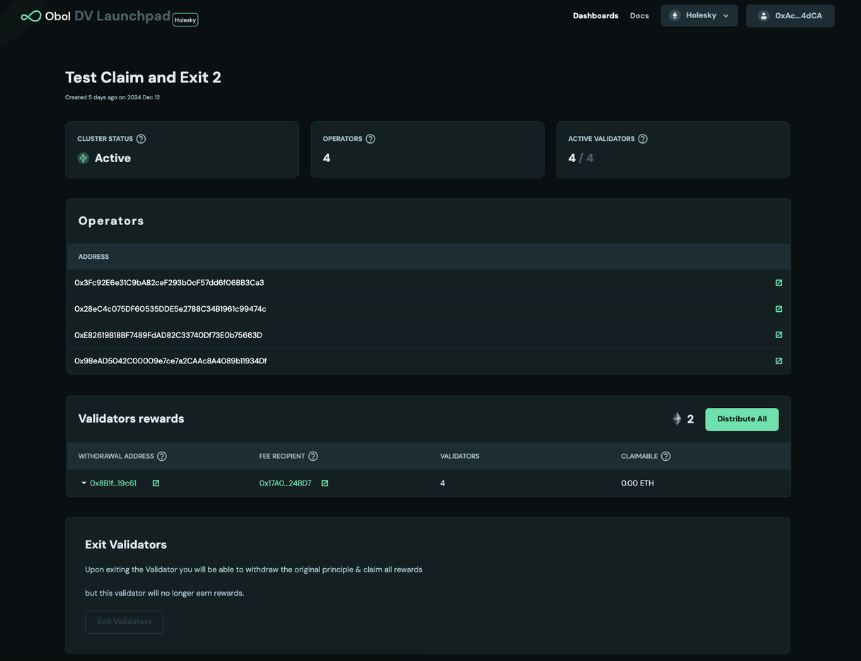Open external link for operator 0x98eAD5 address
Image resolution: width=861 pixels, height=661 pixels.
pyautogui.click(x=779, y=361)
